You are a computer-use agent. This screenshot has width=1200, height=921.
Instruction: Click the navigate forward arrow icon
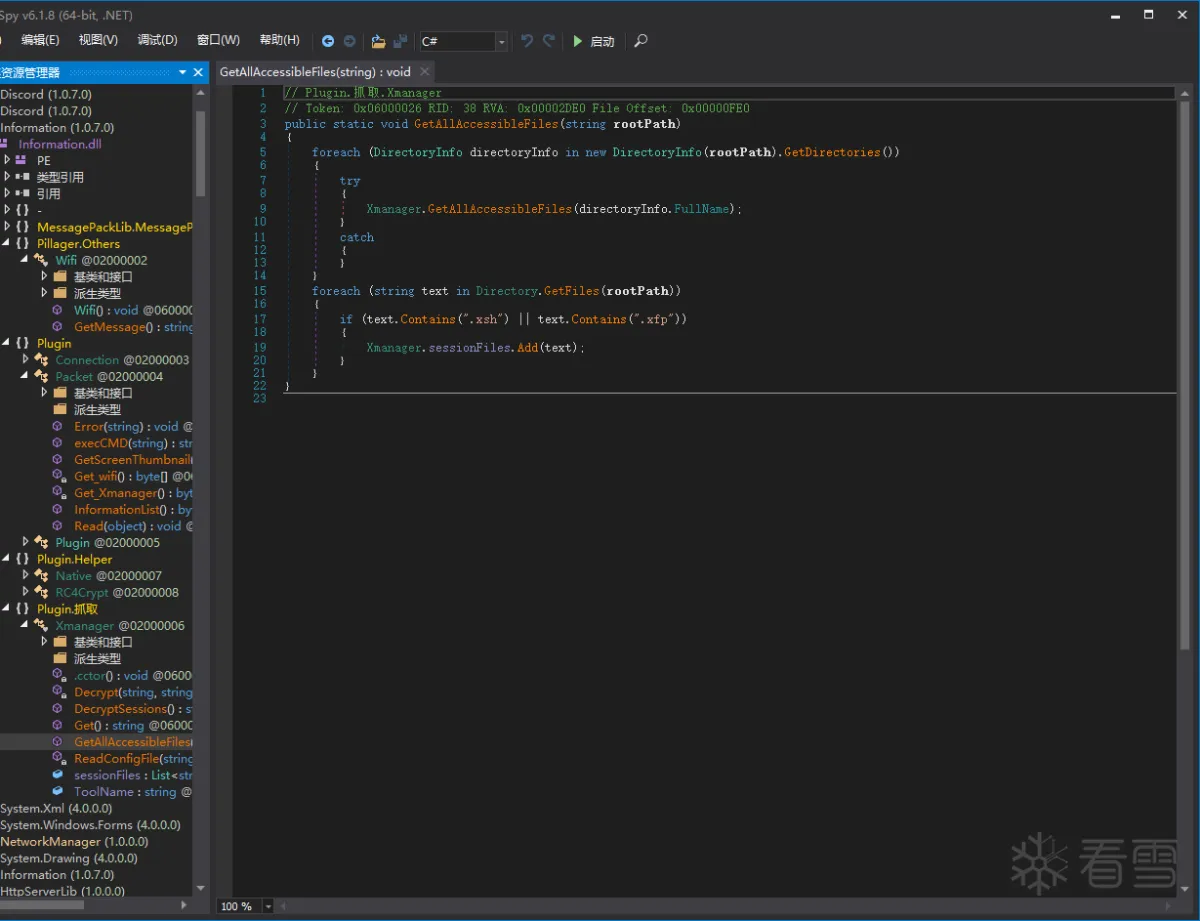(349, 41)
